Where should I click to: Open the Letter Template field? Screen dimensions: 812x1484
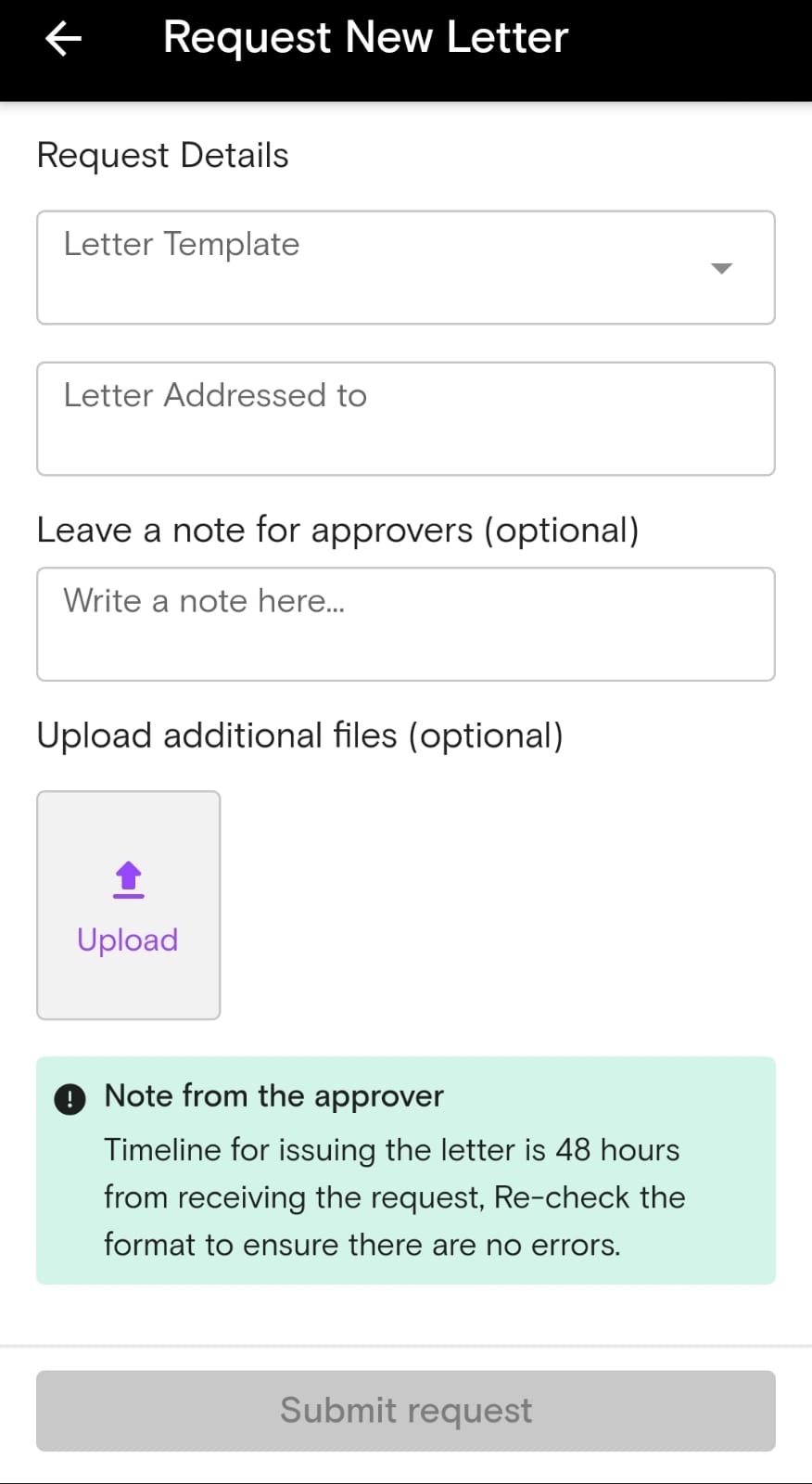coord(371,268)
